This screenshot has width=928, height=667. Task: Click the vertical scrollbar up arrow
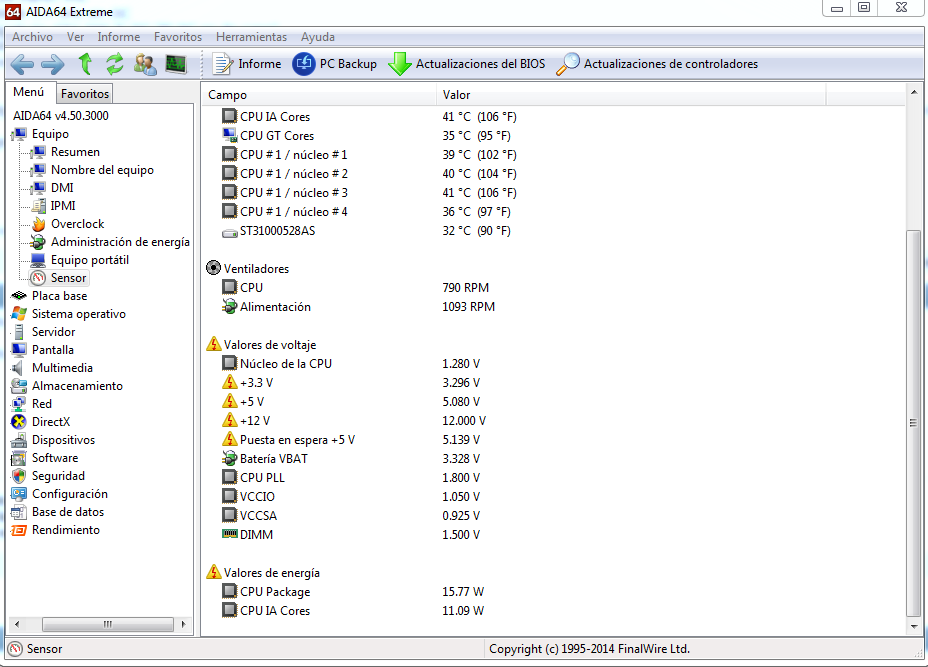pos(914,92)
